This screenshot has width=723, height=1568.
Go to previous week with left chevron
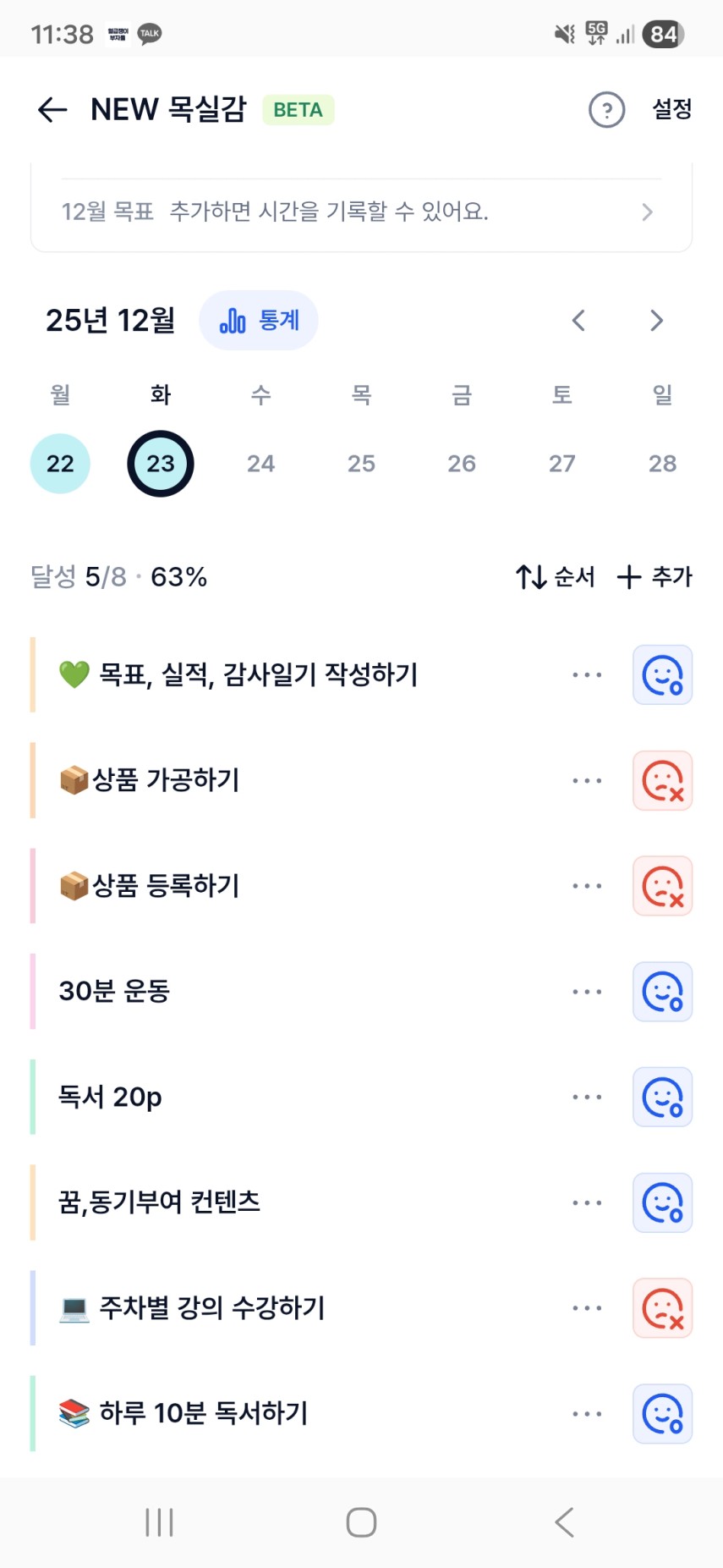coord(578,321)
